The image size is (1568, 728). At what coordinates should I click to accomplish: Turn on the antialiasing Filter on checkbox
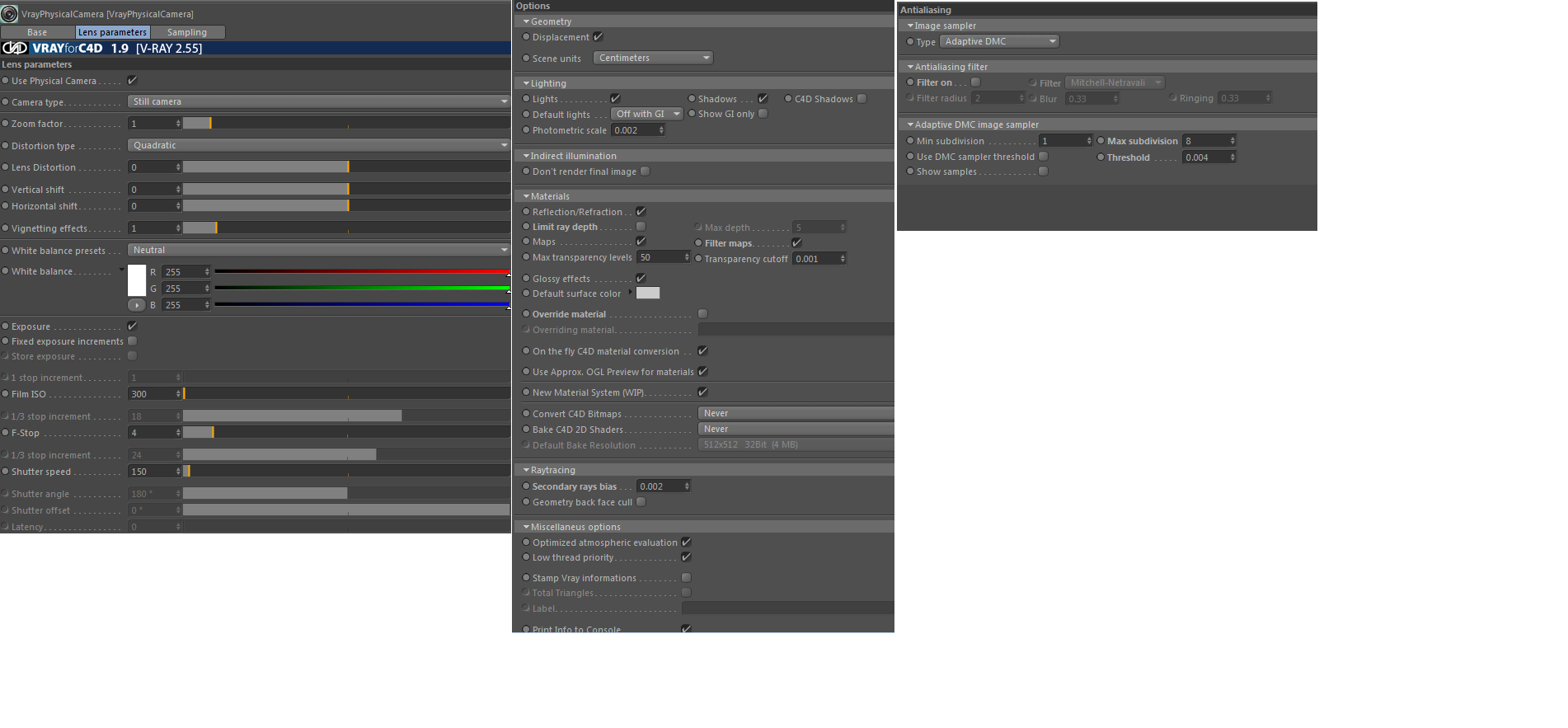[976, 82]
